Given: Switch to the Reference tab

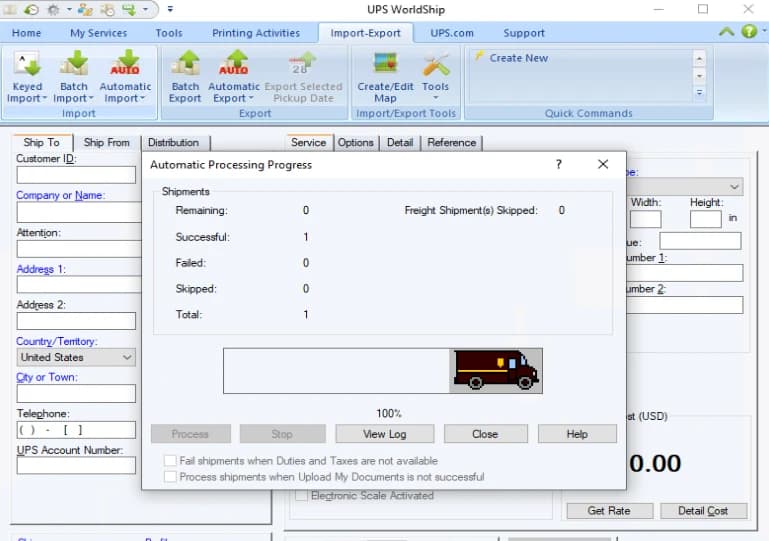Looking at the screenshot, I should click(x=452, y=142).
